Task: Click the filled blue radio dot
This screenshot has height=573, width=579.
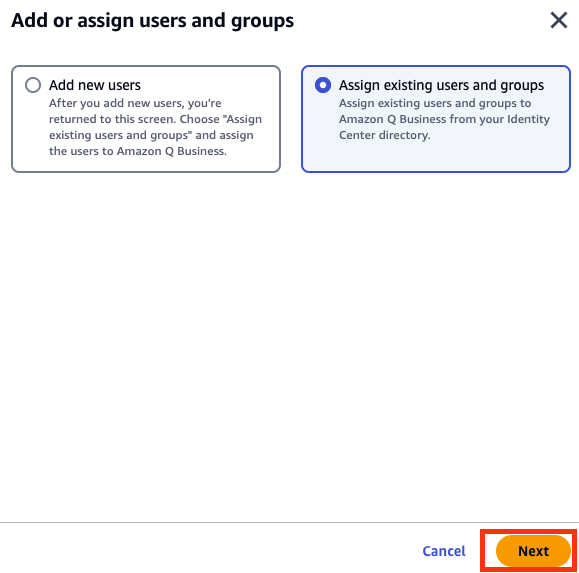Action: click(323, 85)
